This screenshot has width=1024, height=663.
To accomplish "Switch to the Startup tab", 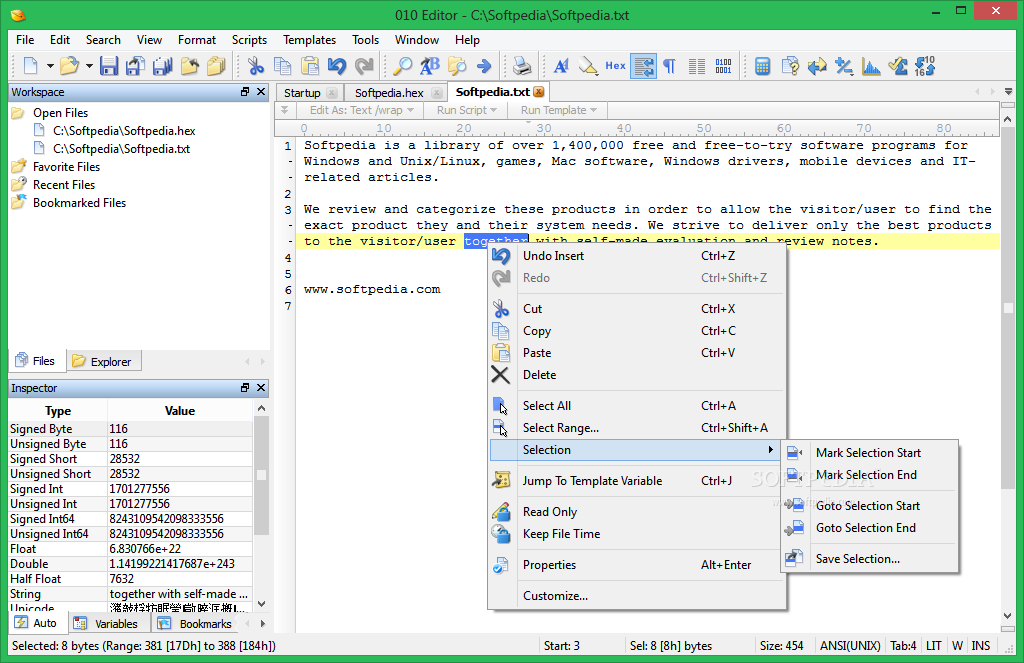I will click(302, 93).
